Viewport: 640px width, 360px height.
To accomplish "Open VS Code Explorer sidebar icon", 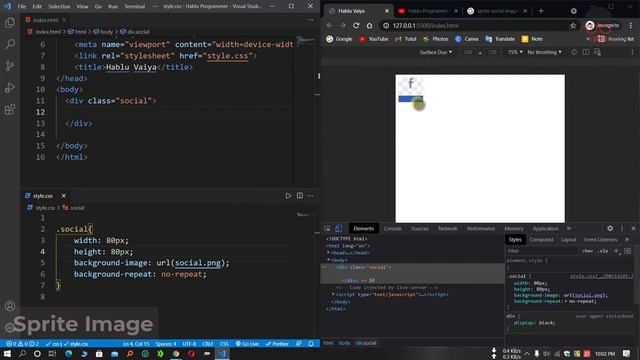I will click(x=10, y=22).
